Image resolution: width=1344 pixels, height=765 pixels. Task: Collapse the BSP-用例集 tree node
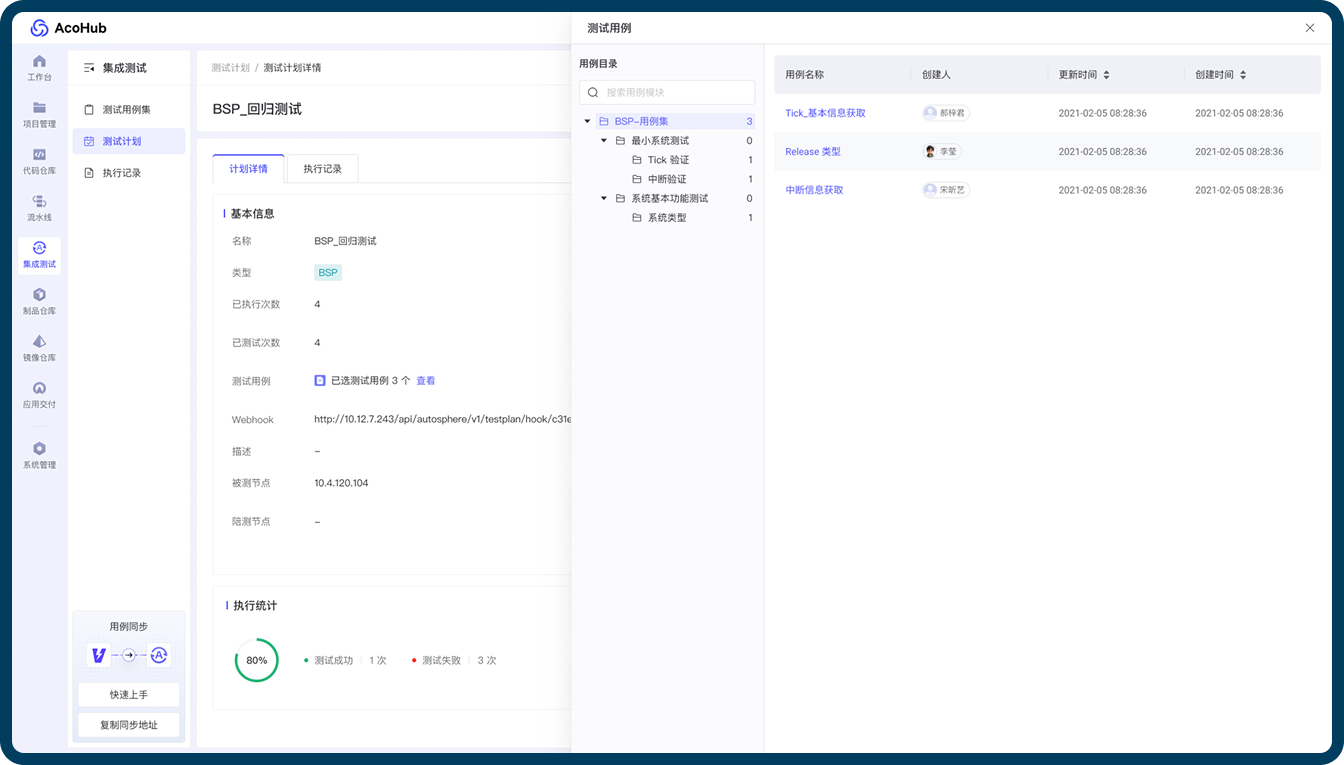point(587,121)
